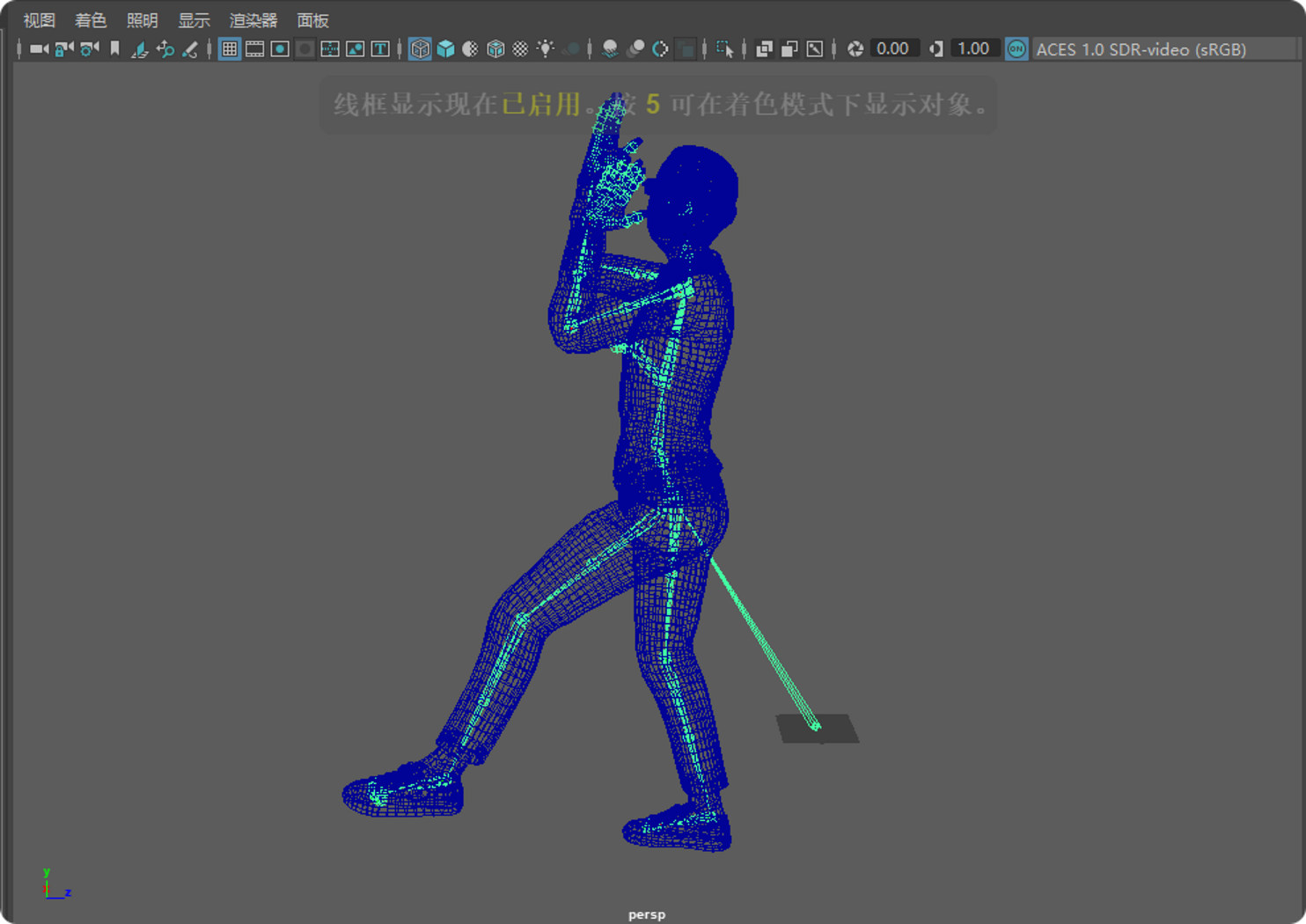Click the Image Plane icon

coord(140,49)
